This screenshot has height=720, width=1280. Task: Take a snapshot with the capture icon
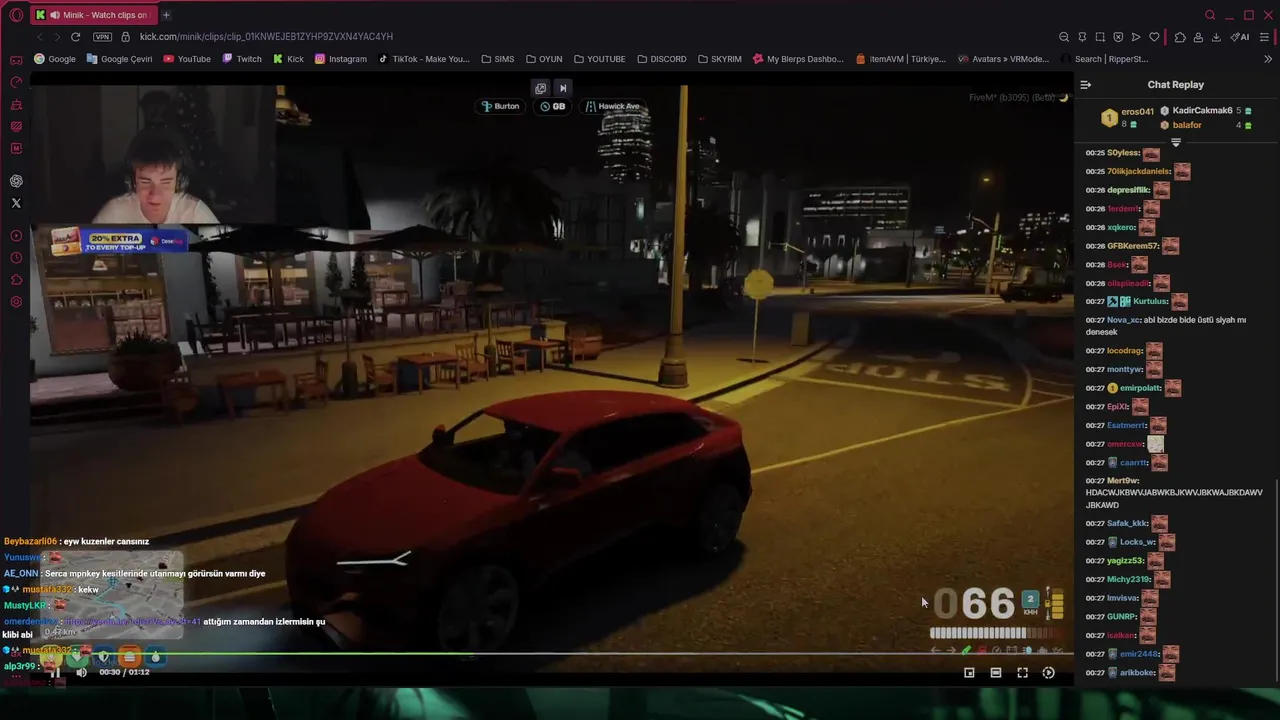tap(1100, 37)
